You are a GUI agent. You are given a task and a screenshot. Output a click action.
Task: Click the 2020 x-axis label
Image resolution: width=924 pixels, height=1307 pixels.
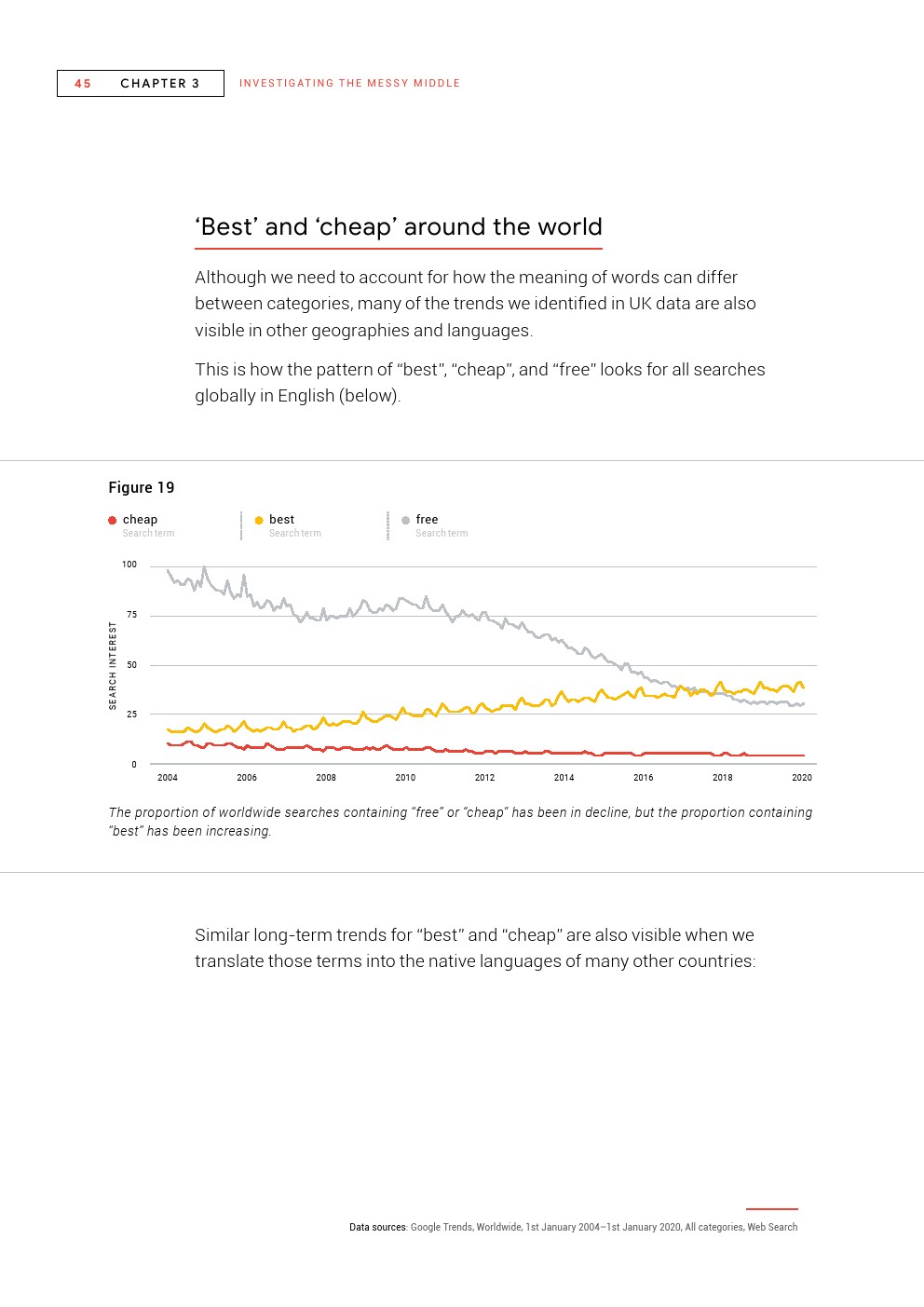tap(802, 777)
